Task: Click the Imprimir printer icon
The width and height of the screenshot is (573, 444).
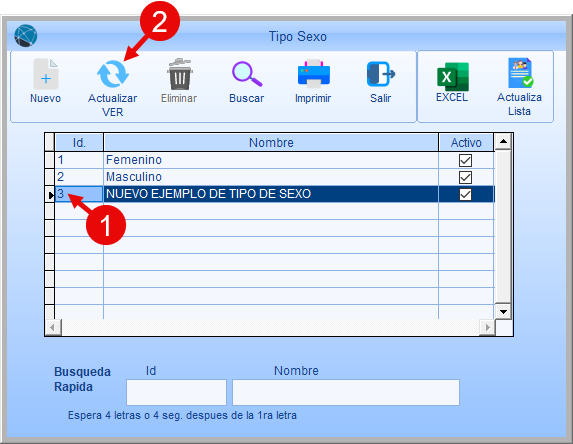Action: coord(314,73)
